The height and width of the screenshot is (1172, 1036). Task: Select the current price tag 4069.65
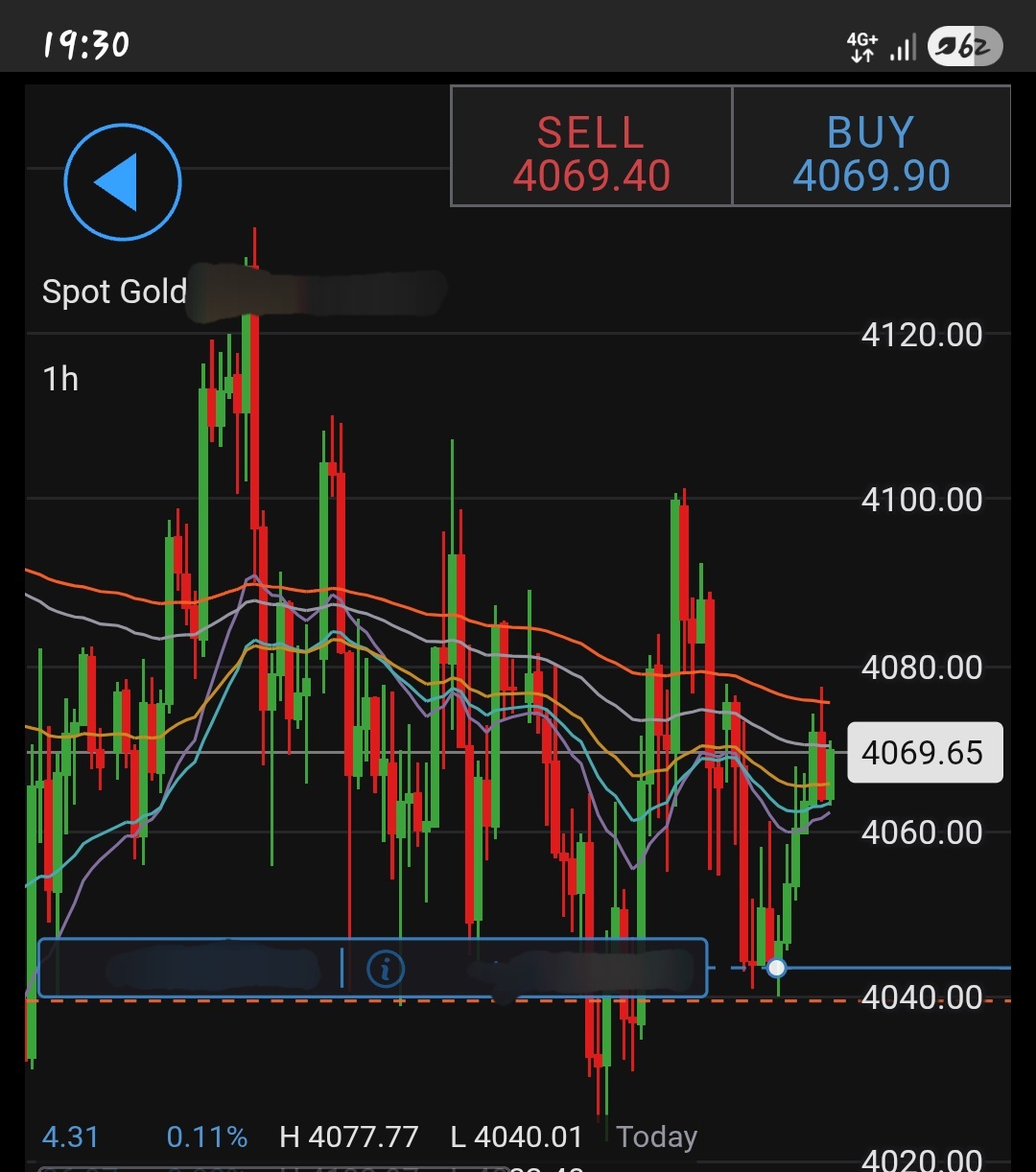(924, 753)
